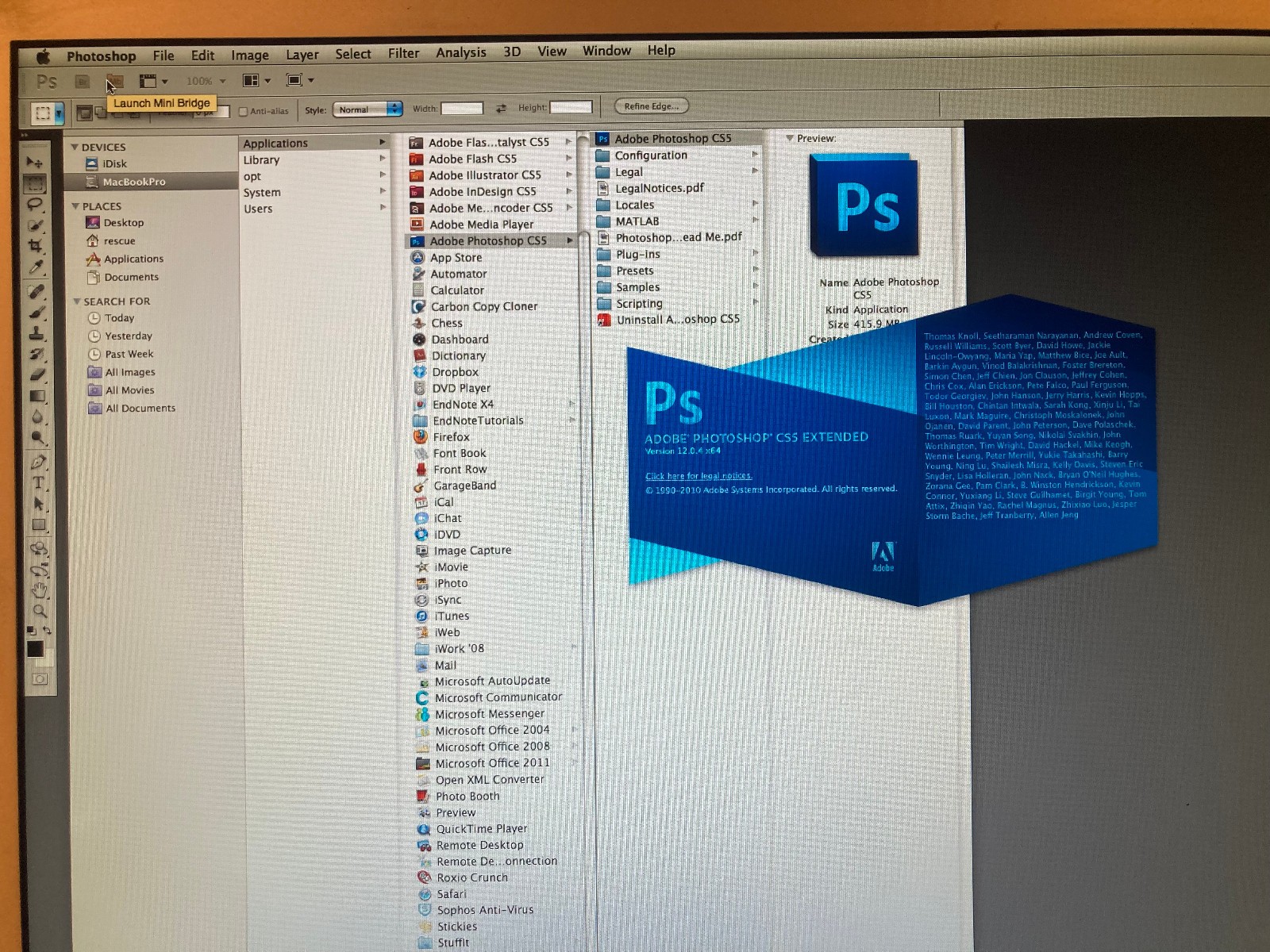
Task: Swap the Width and Height values
Action: [501, 109]
